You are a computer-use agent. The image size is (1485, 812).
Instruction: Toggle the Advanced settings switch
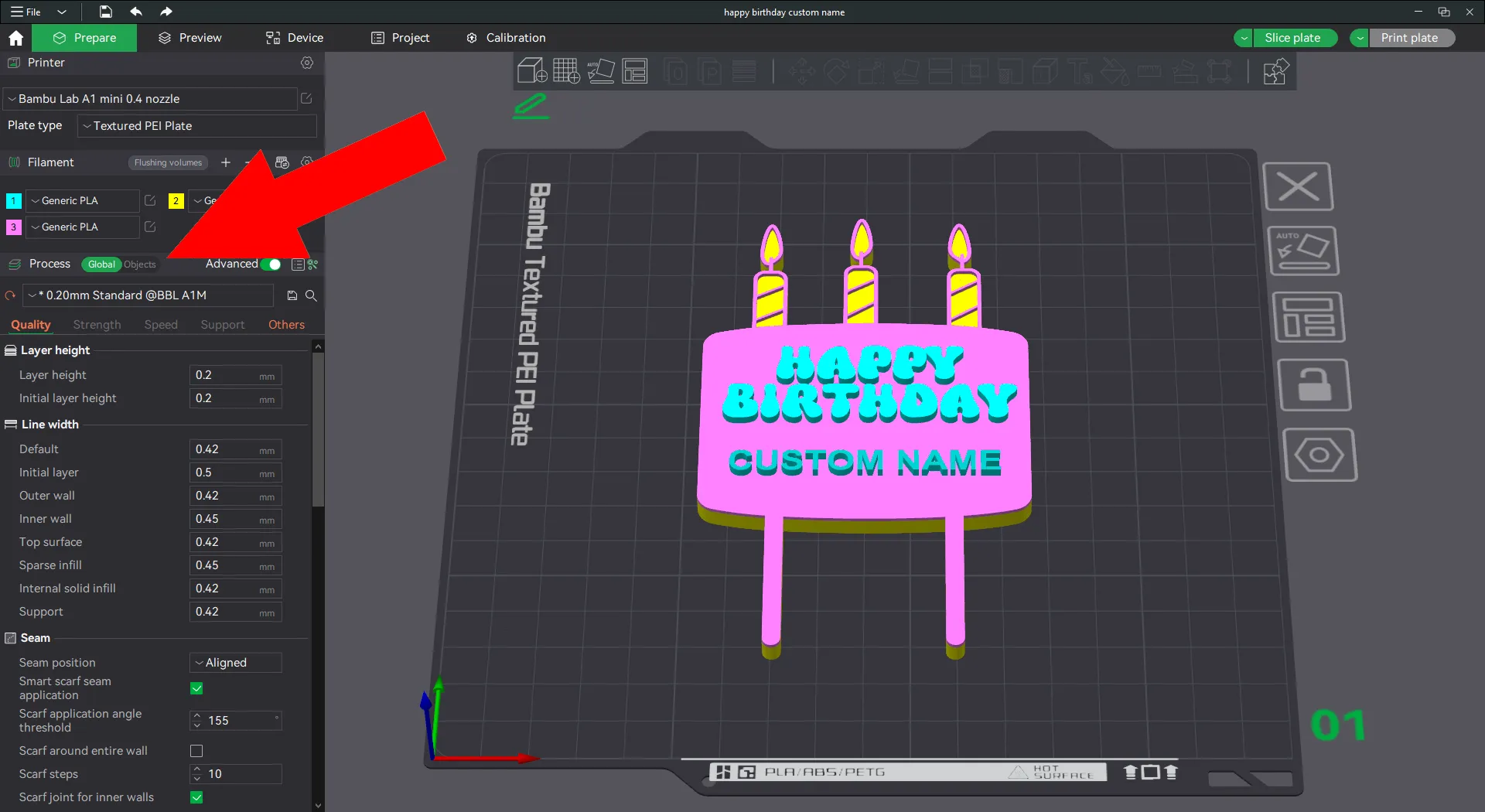click(x=271, y=264)
